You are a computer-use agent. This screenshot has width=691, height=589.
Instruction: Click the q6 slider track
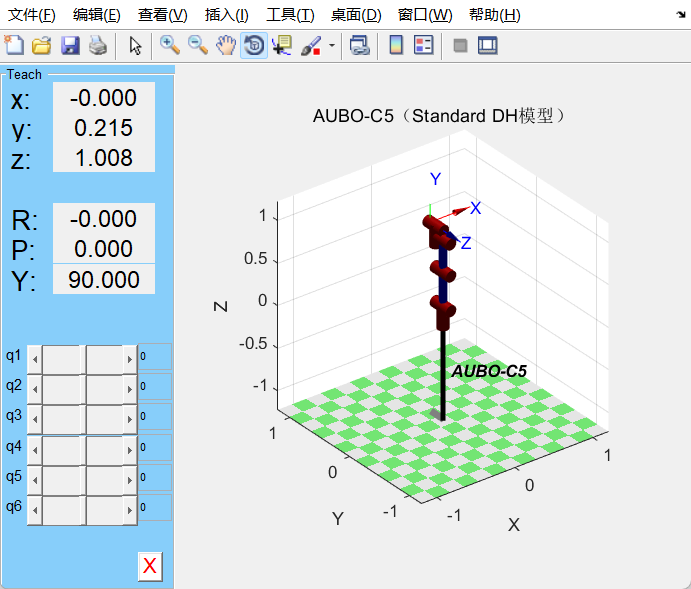coord(82,510)
